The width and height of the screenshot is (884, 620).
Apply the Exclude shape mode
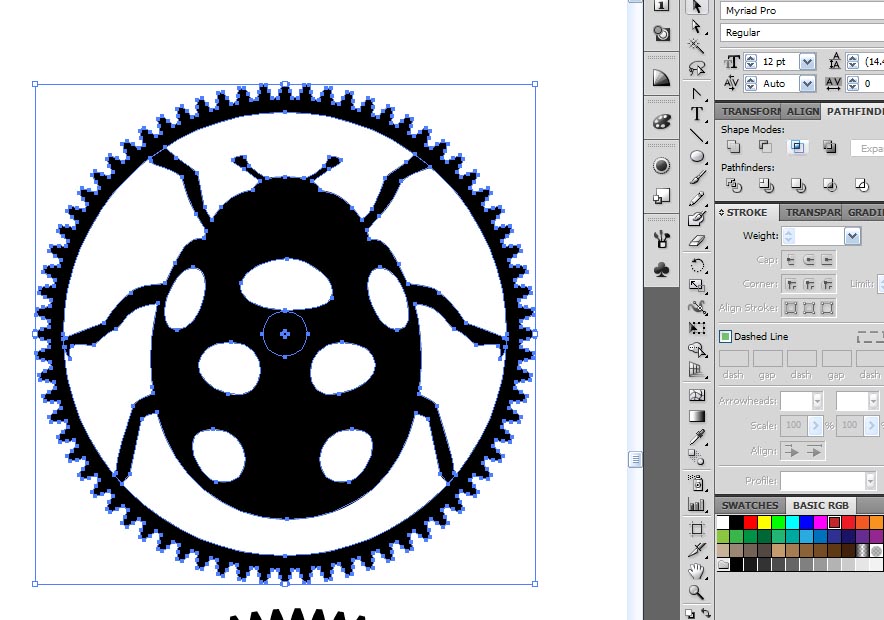click(x=829, y=147)
